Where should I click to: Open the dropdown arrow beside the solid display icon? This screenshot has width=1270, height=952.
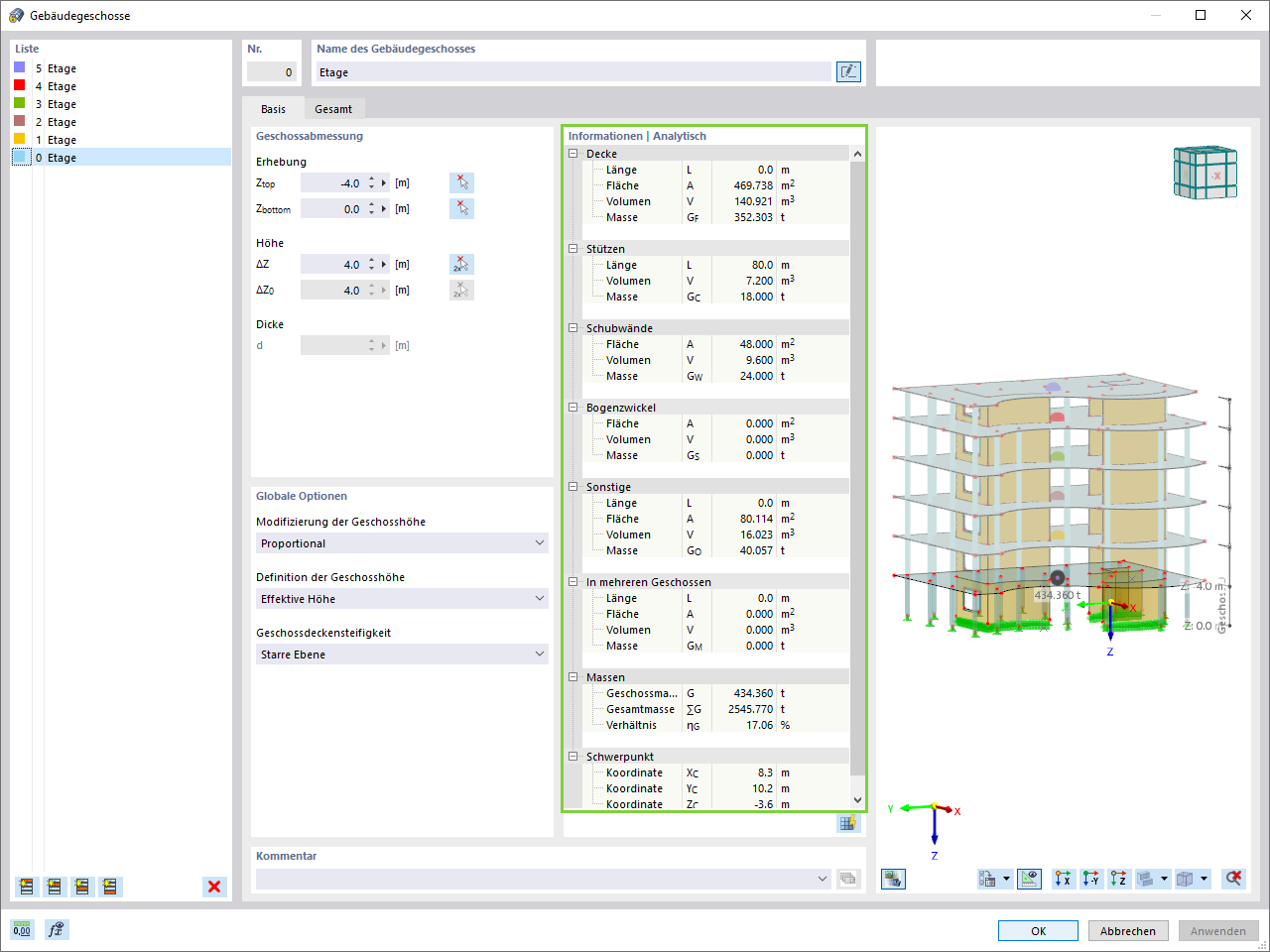click(x=1165, y=879)
